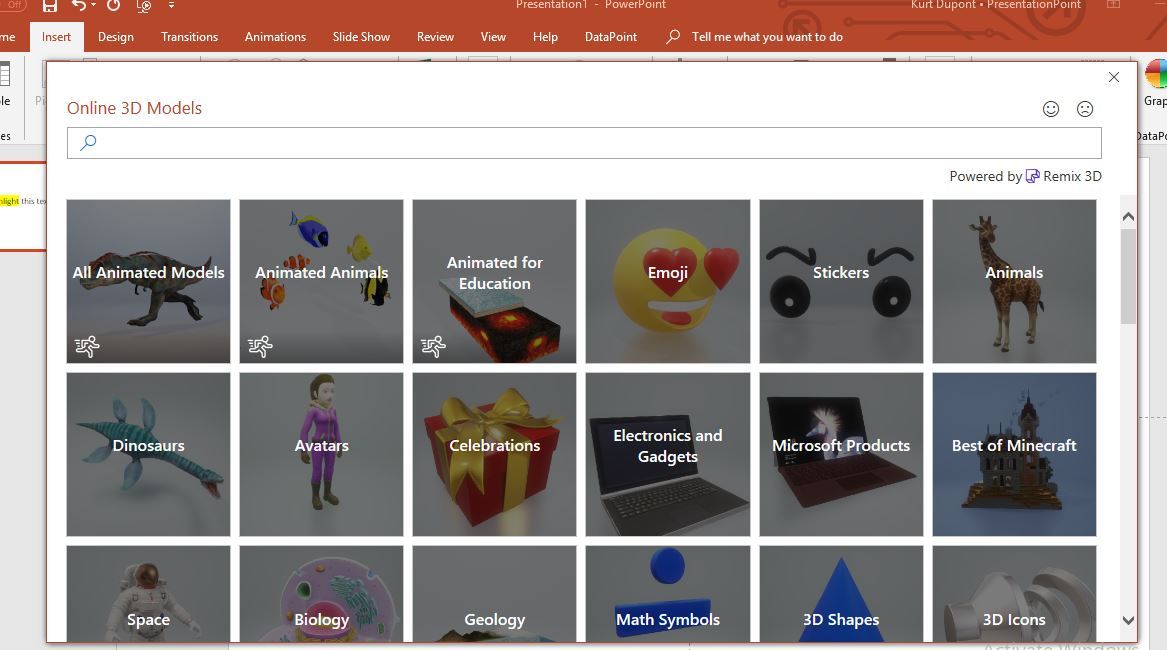
Task: Start presentation from beginning icon
Action: coord(144,6)
